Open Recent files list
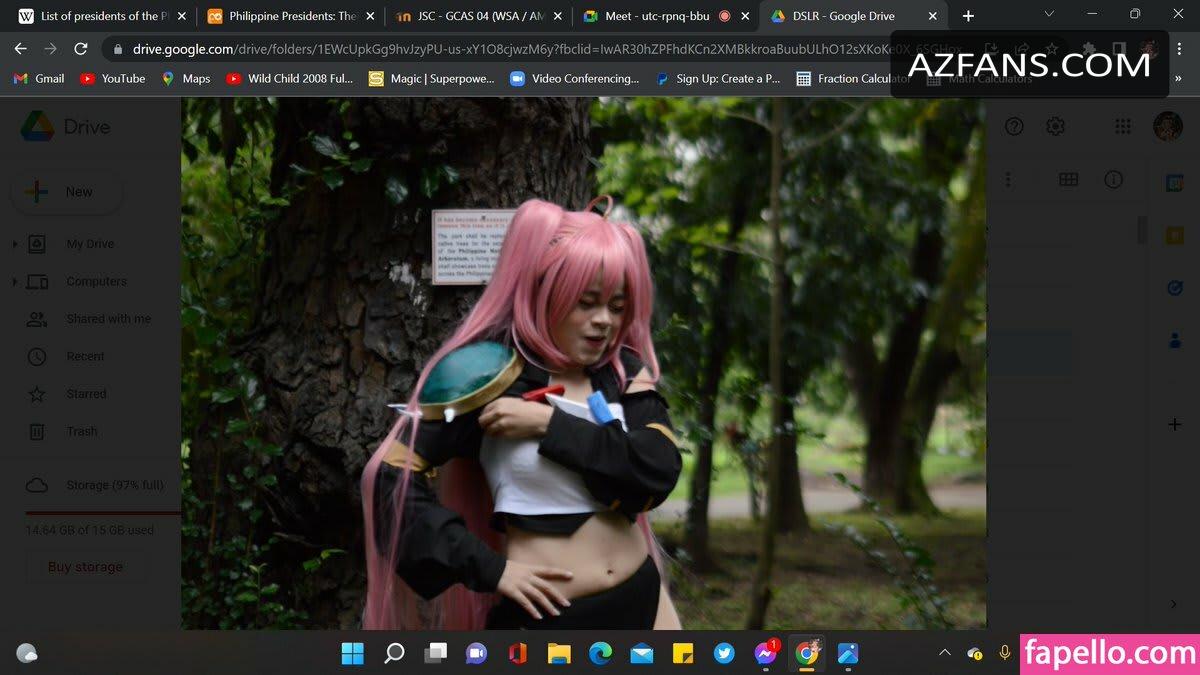Screen dimensions: 1200x675 (85, 357)
